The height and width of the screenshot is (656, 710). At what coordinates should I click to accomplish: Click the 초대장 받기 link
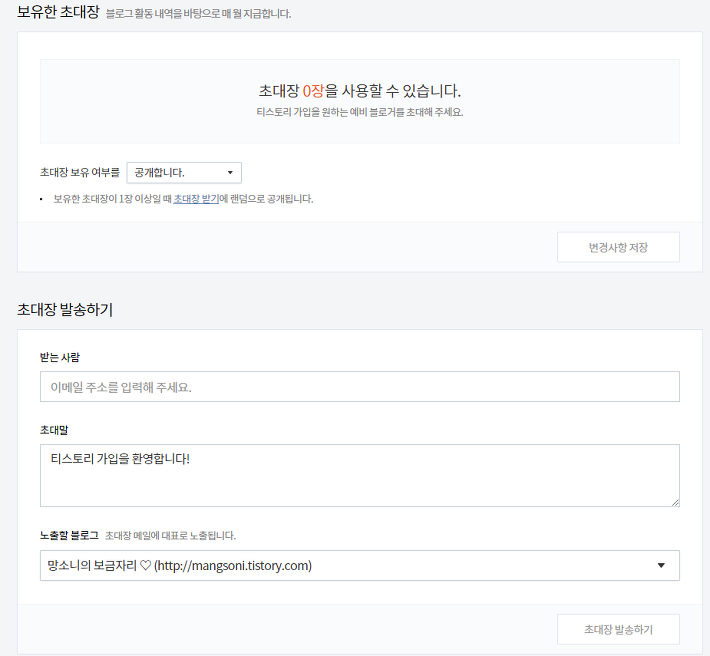(x=196, y=199)
